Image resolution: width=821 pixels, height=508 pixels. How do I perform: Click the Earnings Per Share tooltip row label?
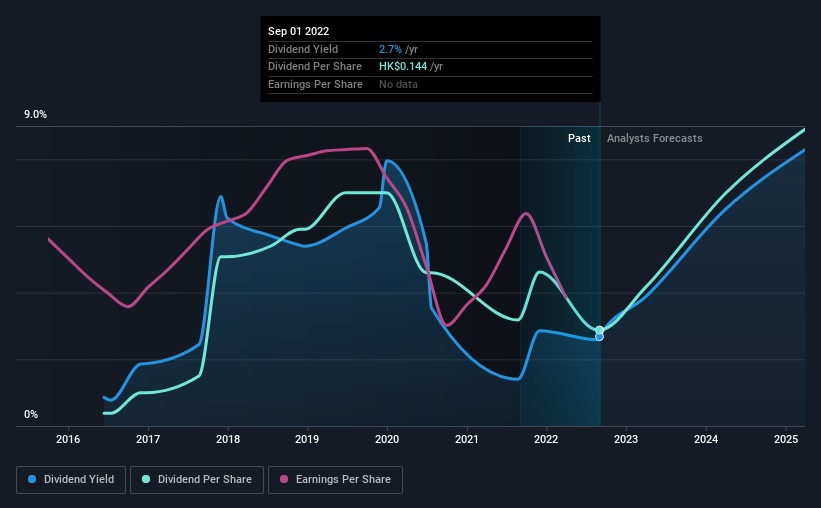coord(315,84)
